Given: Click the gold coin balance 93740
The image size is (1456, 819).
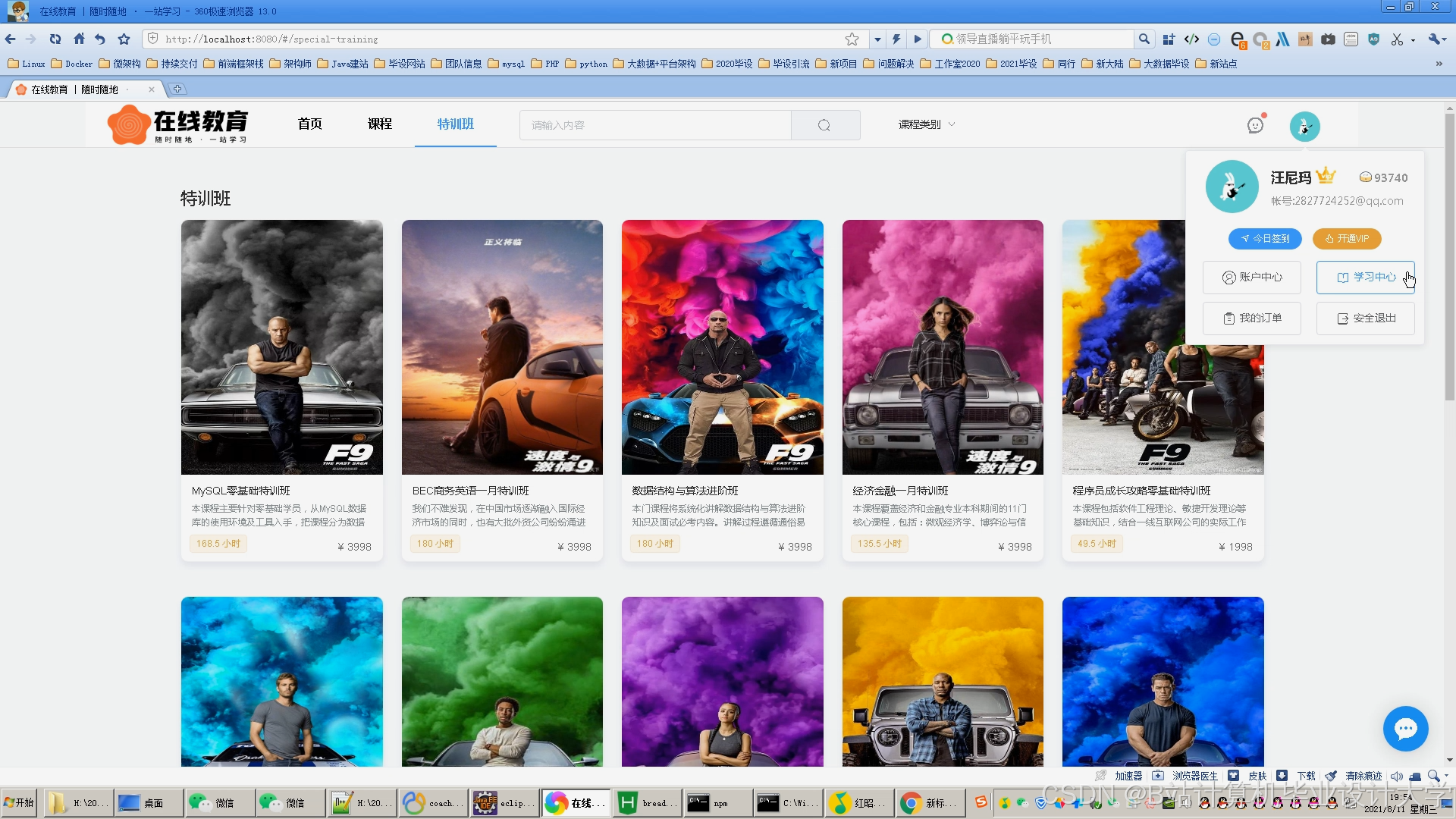Looking at the screenshot, I should click(x=1383, y=177).
